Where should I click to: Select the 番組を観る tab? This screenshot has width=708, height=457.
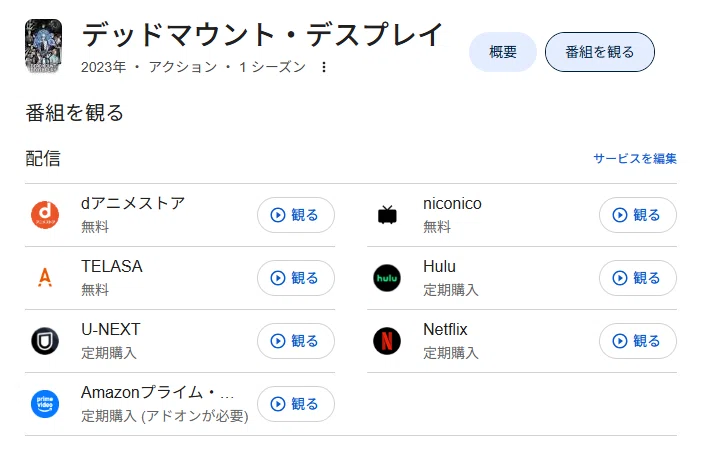[600, 52]
